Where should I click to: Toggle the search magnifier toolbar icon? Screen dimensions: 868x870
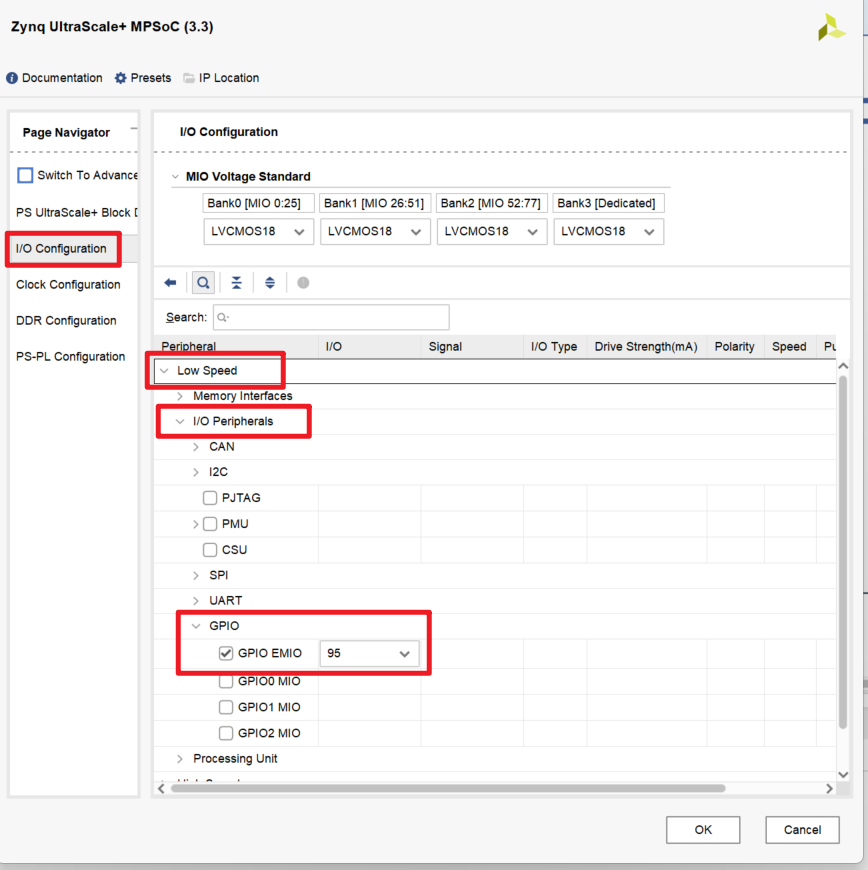pyautogui.click(x=204, y=283)
